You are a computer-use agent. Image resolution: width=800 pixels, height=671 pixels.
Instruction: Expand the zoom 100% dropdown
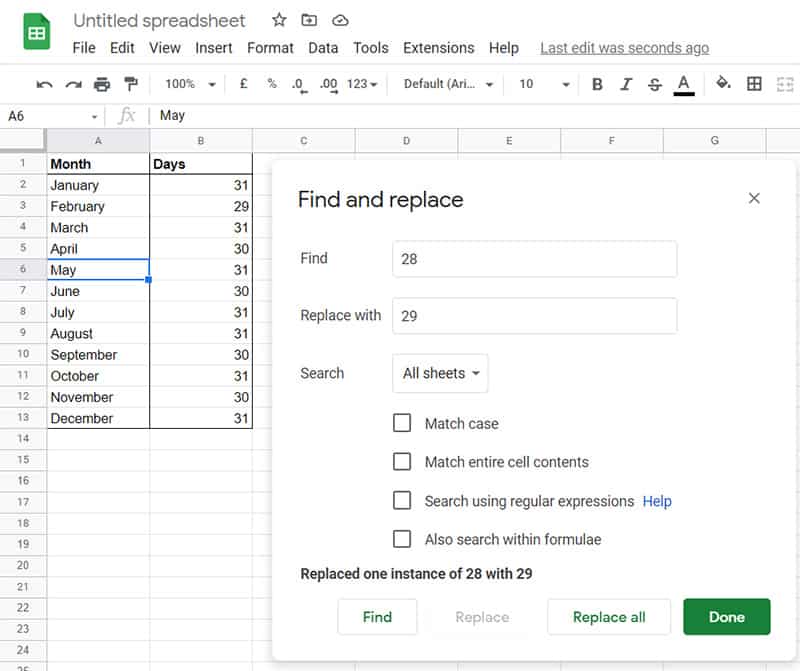188,85
